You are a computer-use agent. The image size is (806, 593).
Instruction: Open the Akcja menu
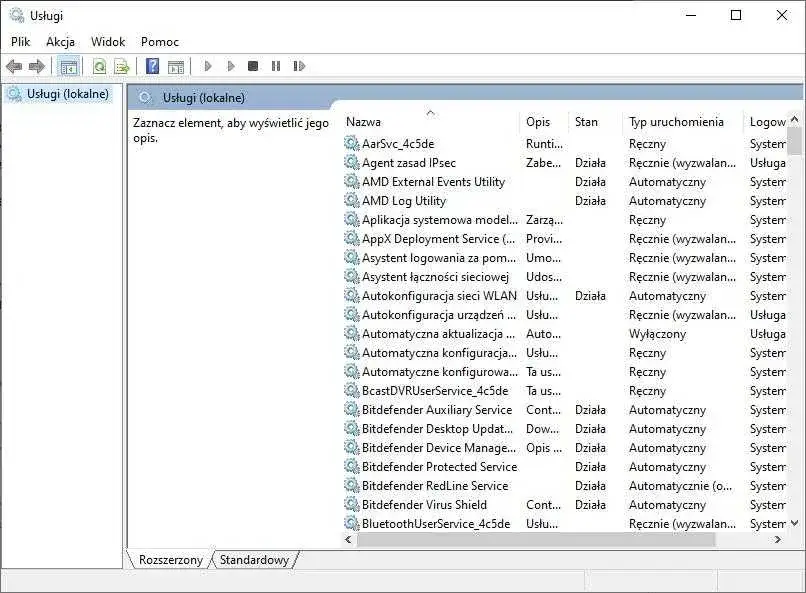(x=61, y=42)
